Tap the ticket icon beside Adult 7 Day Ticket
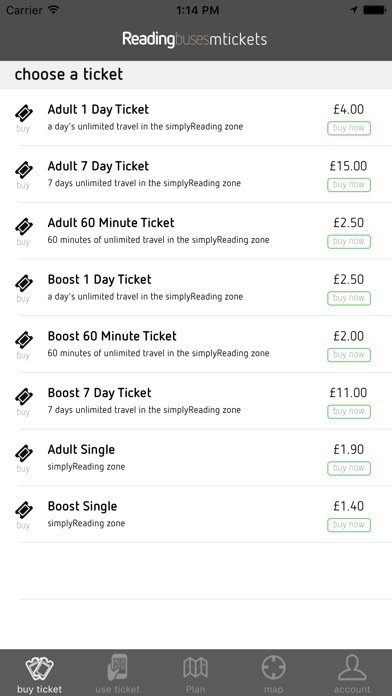Screen dimensions: 392x696 tap(24, 170)
